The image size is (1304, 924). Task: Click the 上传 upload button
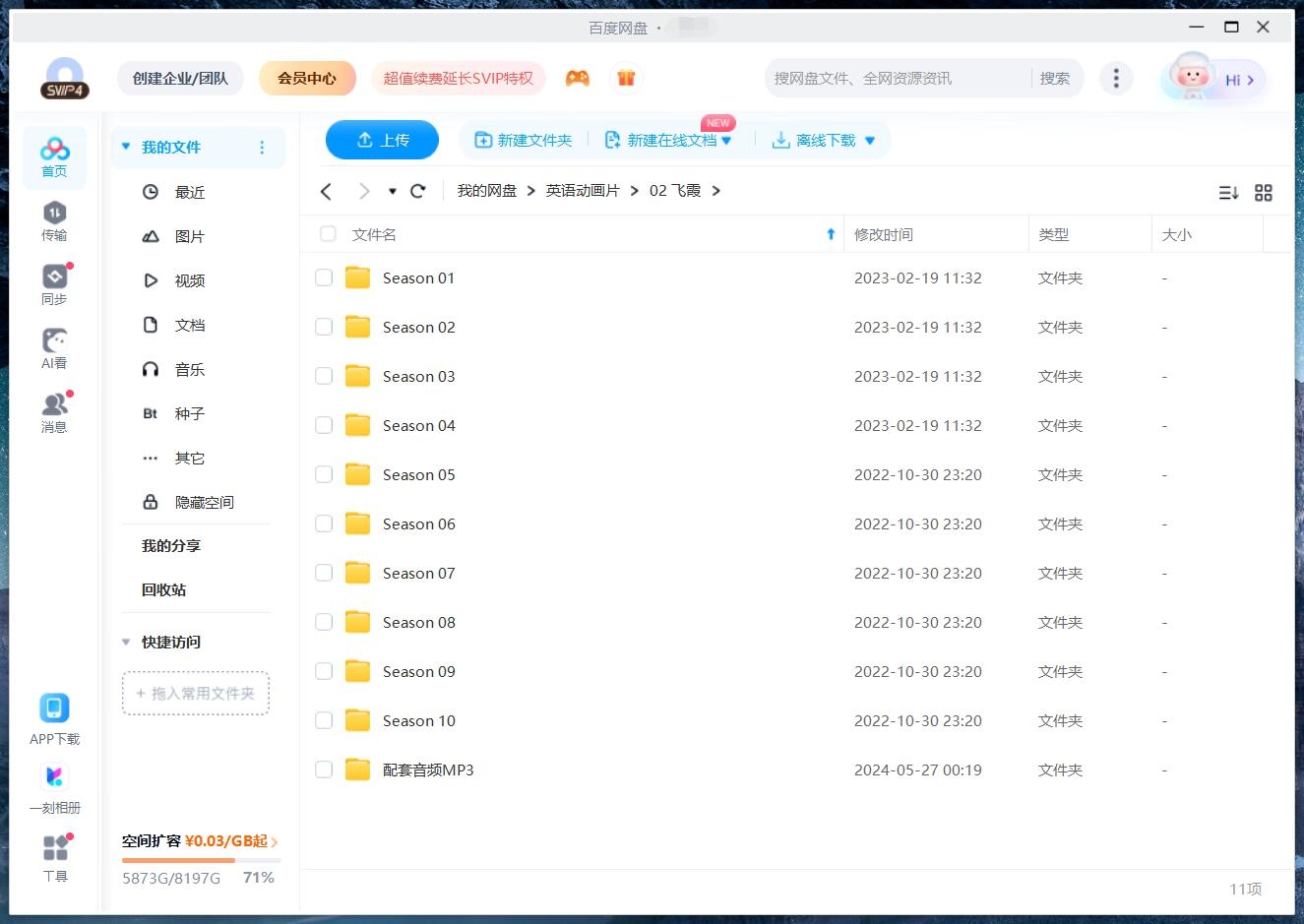tap(382, 140)
